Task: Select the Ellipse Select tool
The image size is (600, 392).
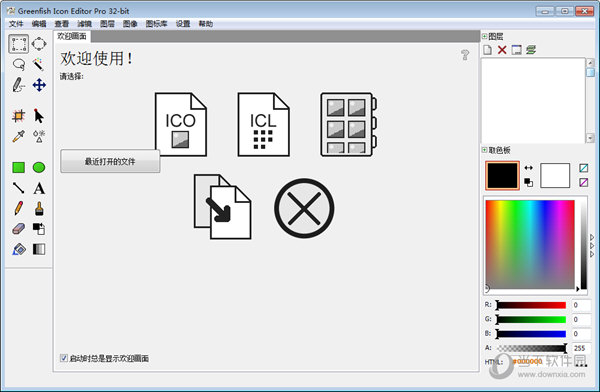Action: tap(39, 44)
